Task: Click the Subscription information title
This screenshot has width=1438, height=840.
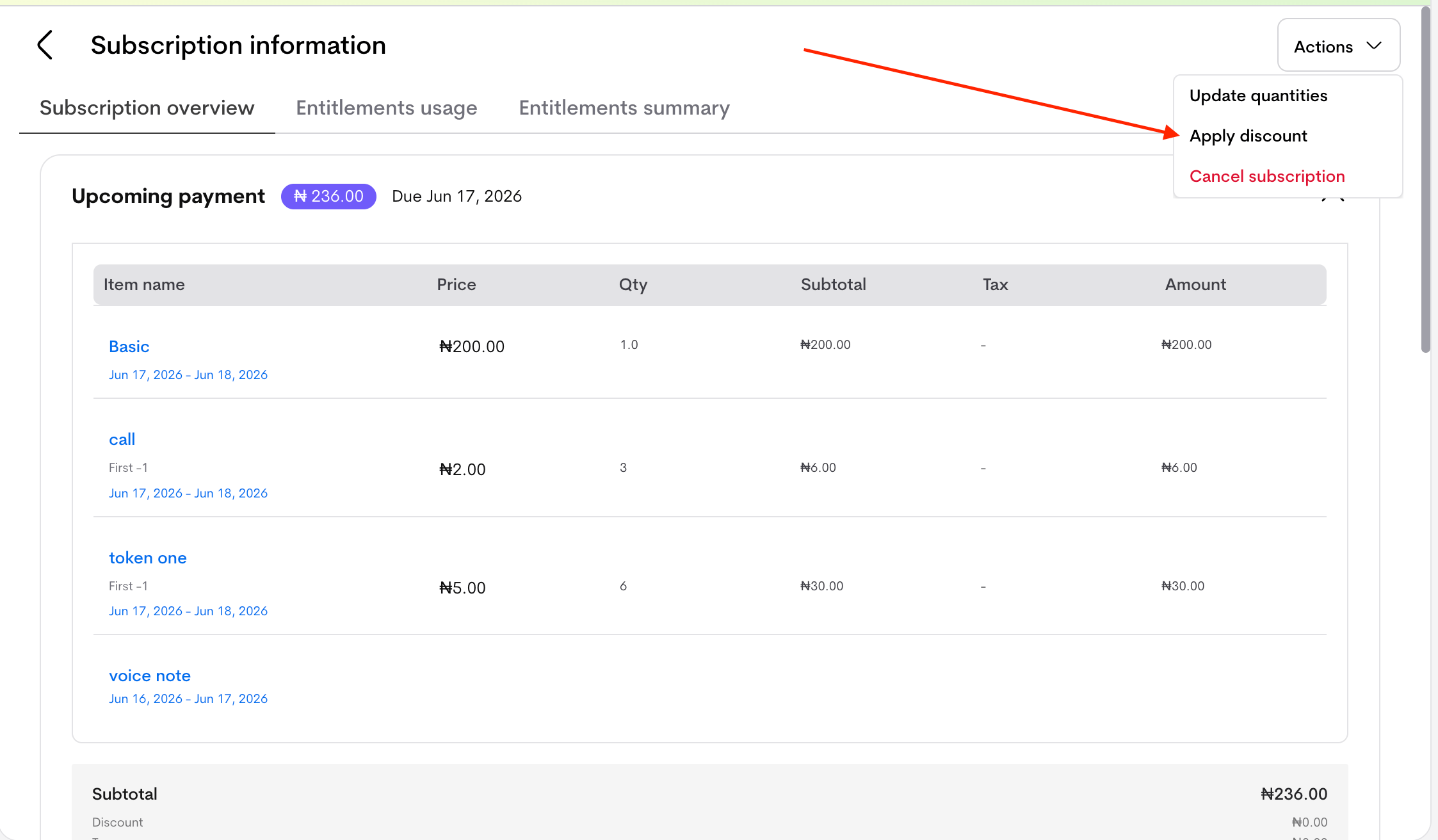Action: pyautogui.click(x=238, y=45)
